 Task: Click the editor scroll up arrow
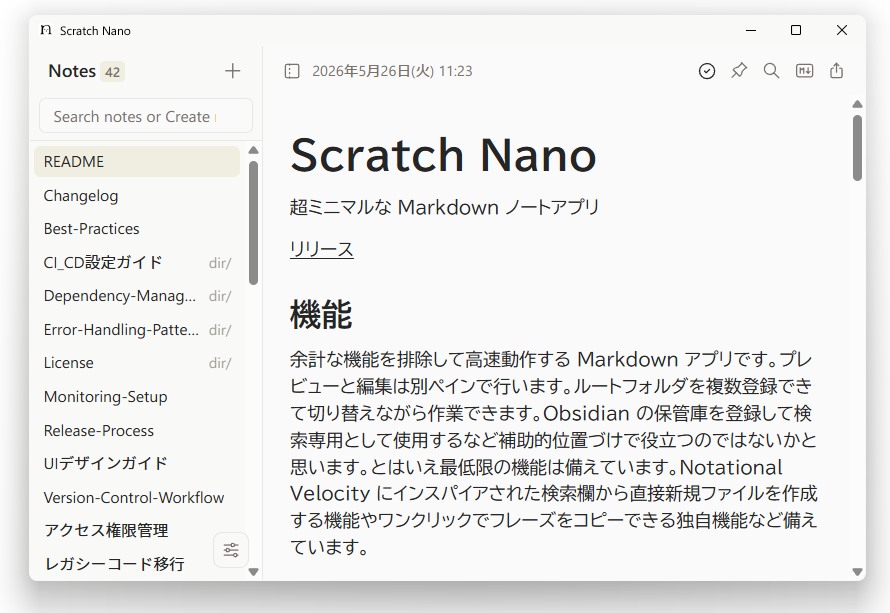pyautogui.click(x=858, y=104)
